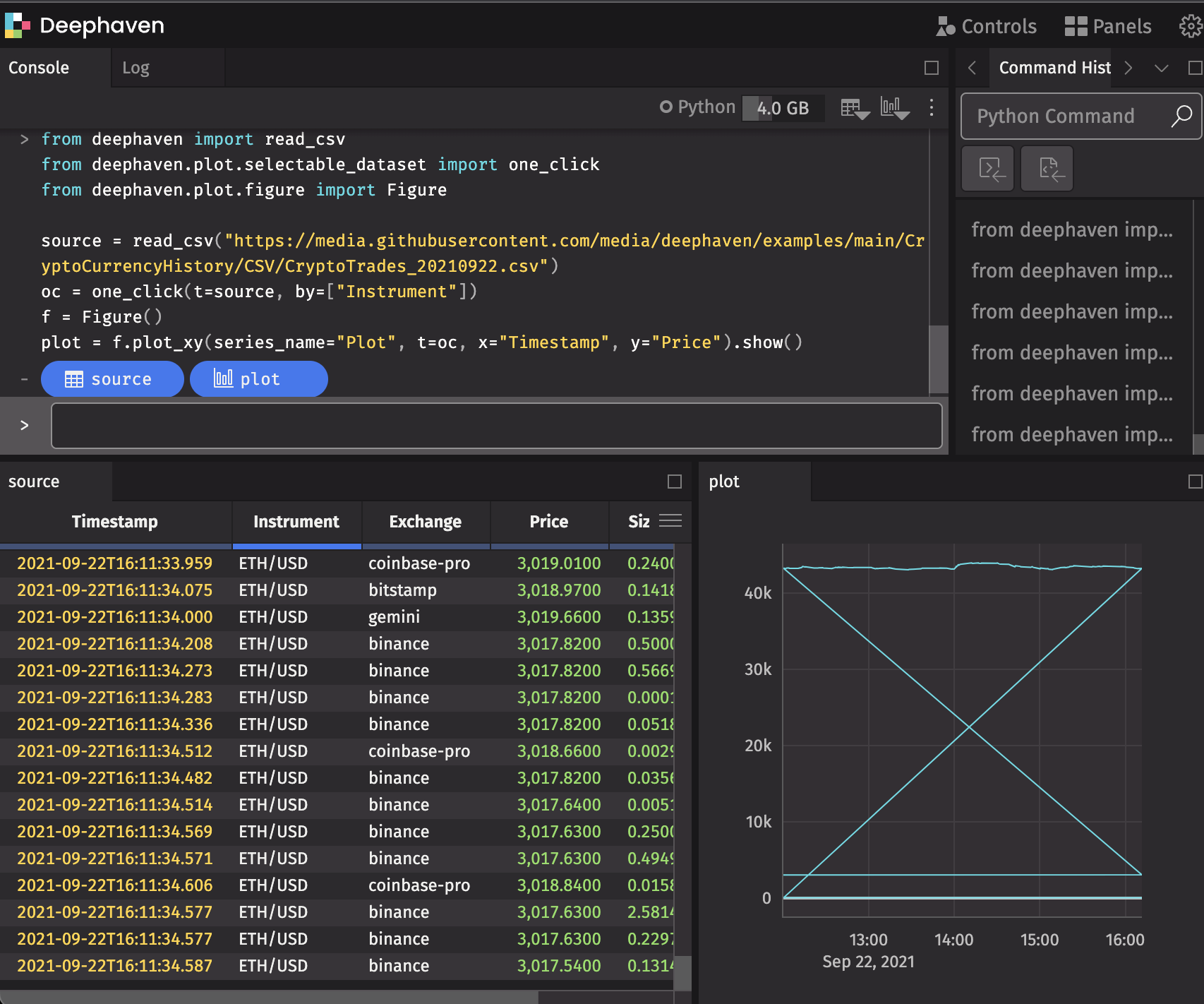Toggle the plot panel maximize square

pos(1196,481)
